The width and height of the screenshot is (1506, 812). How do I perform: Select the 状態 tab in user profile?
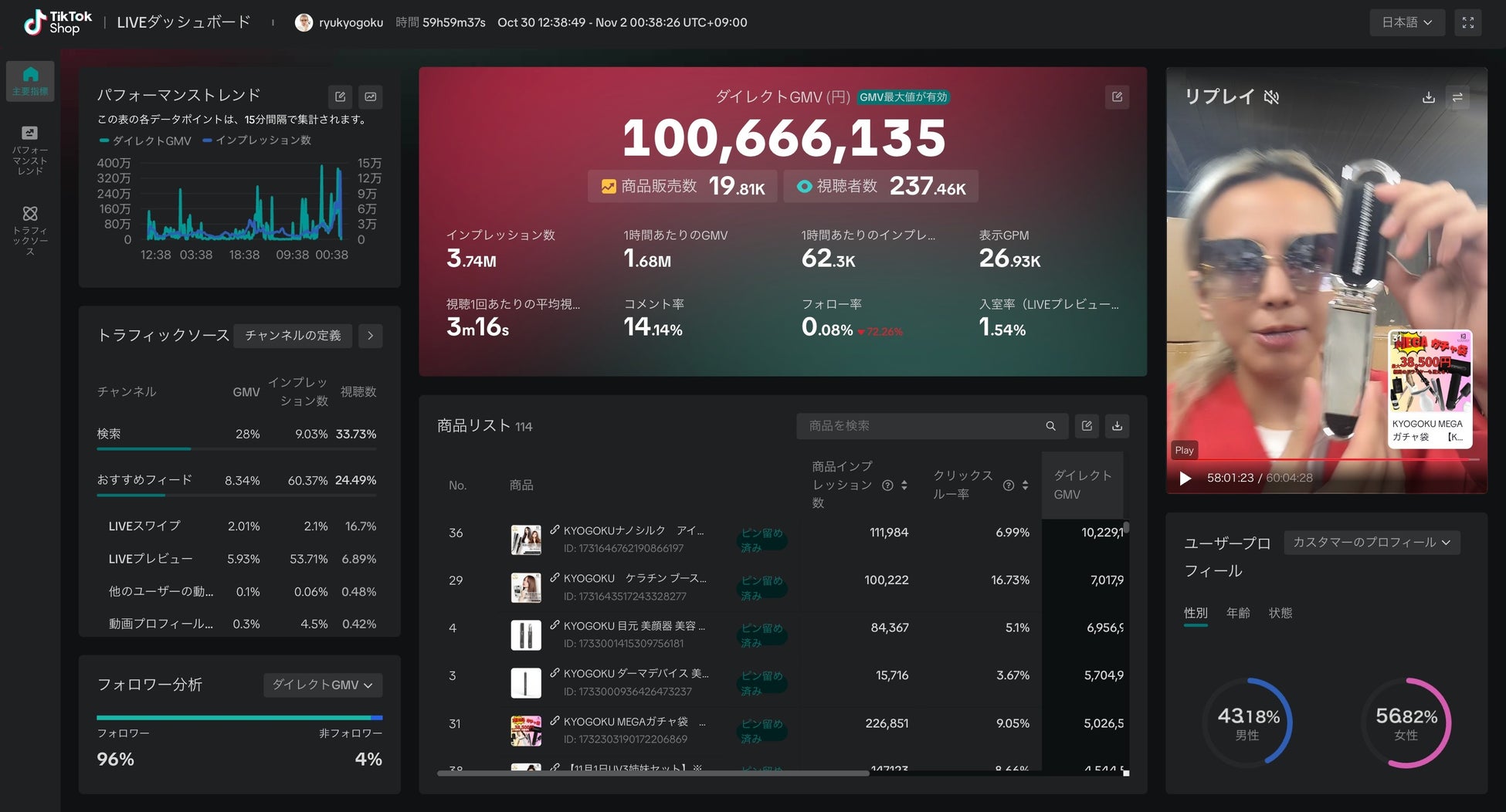(1281, 613)
